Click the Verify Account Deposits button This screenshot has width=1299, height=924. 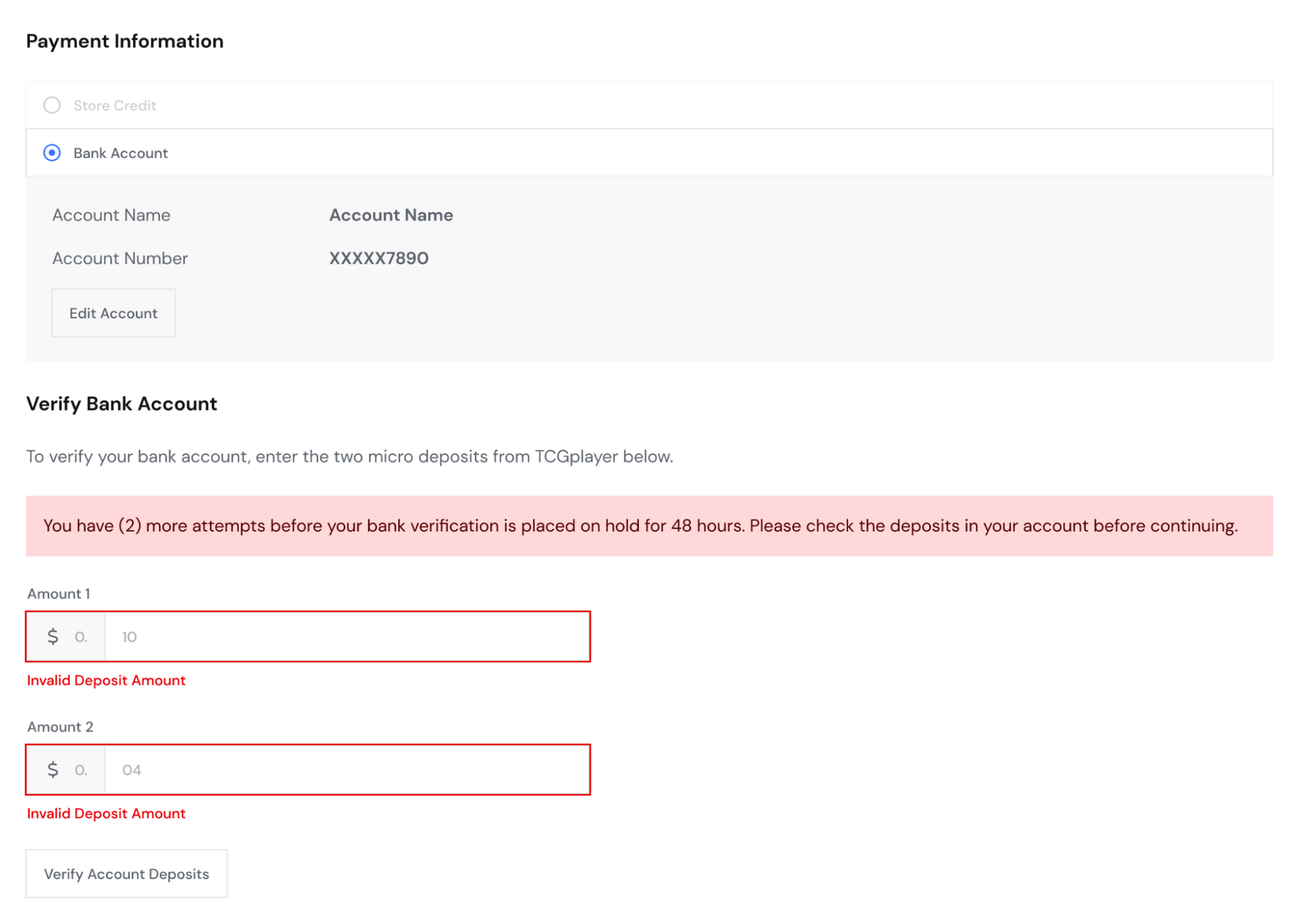tap(127, 874)
